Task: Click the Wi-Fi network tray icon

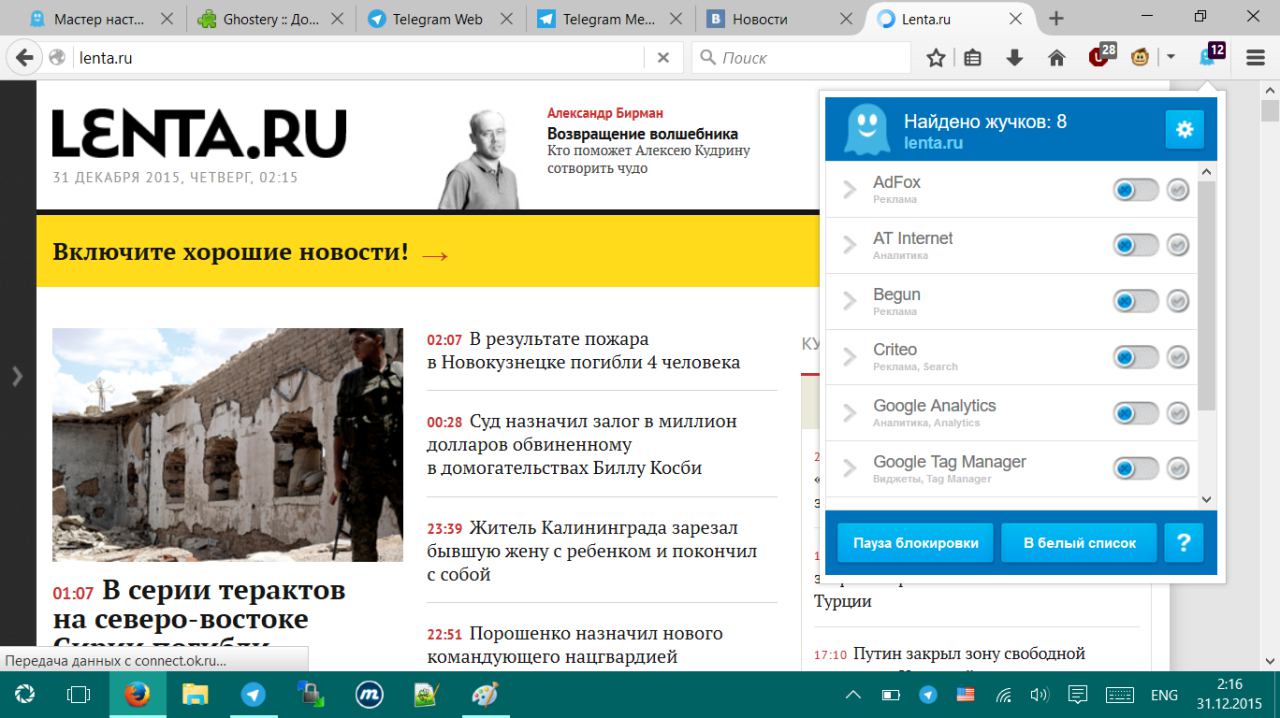Action: click(1004, 694)
